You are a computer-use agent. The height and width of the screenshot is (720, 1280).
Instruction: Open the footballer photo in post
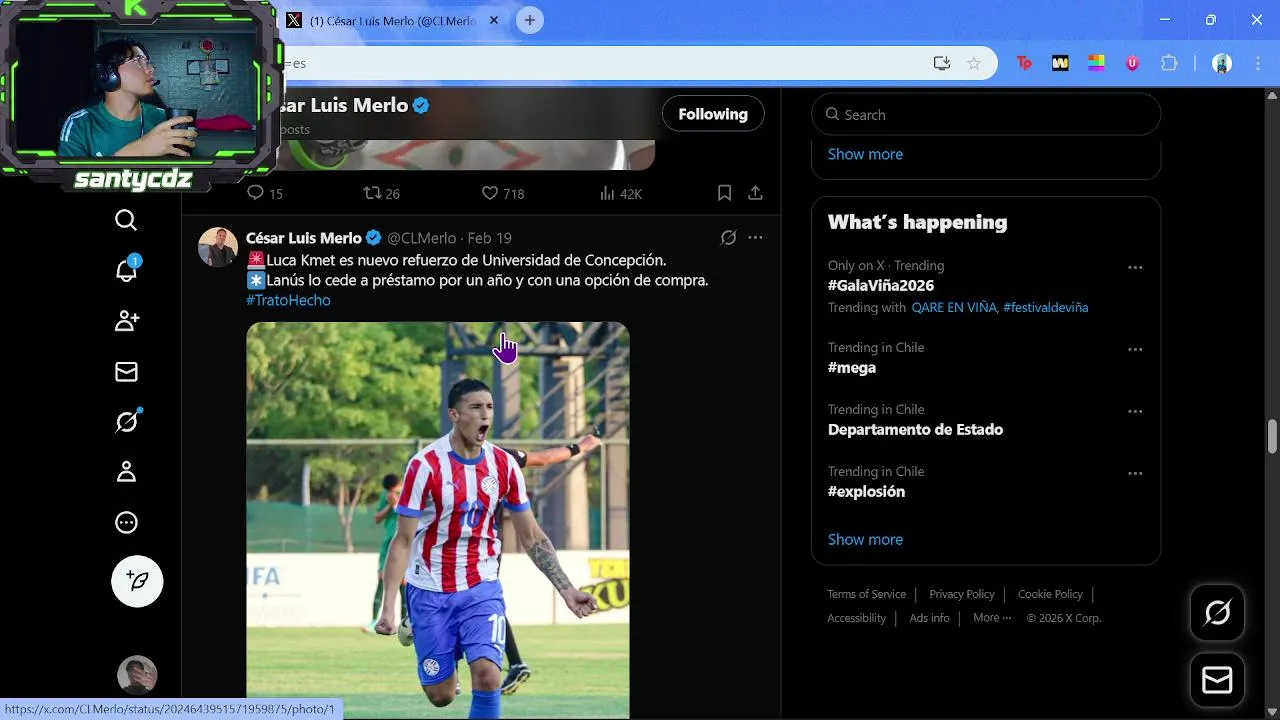(438, 520)
